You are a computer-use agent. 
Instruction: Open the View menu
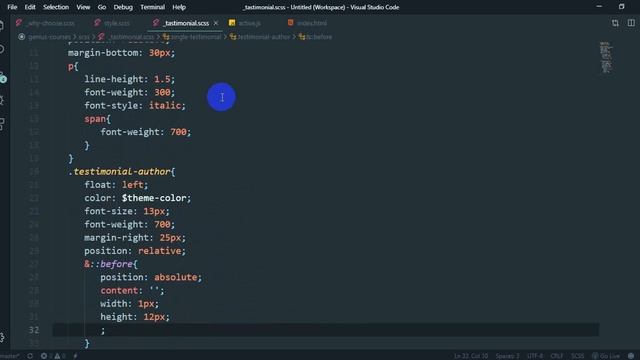tap(83, 7)
